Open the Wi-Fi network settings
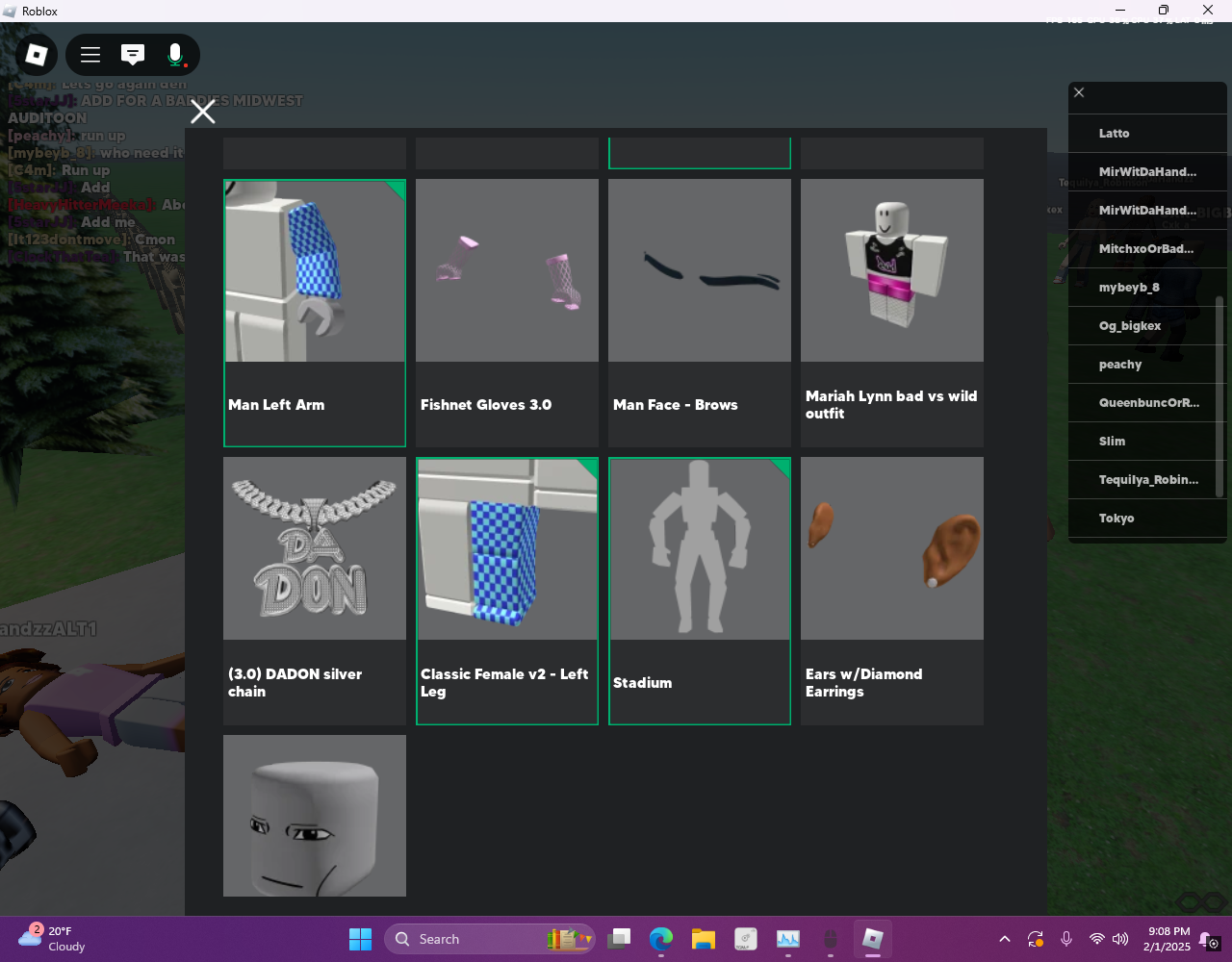The width and height of the screenshot is (1232, 962). pos(1096,939)
